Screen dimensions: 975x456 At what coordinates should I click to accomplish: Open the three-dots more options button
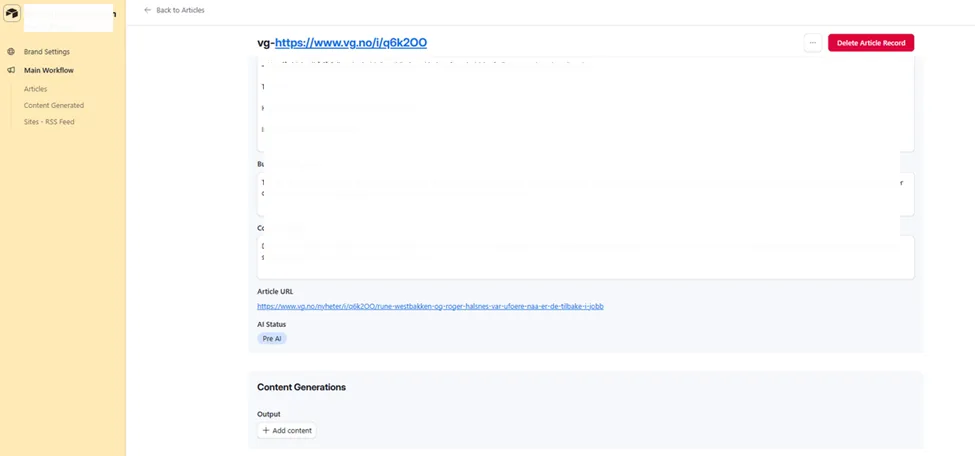813,43
